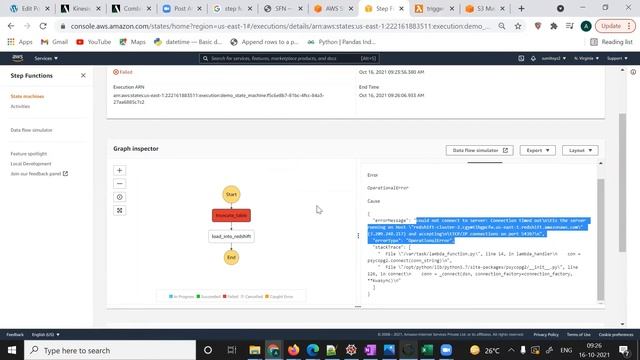Expand the AWS Services menu
The image size is (640, 360).
pos(46,58)
